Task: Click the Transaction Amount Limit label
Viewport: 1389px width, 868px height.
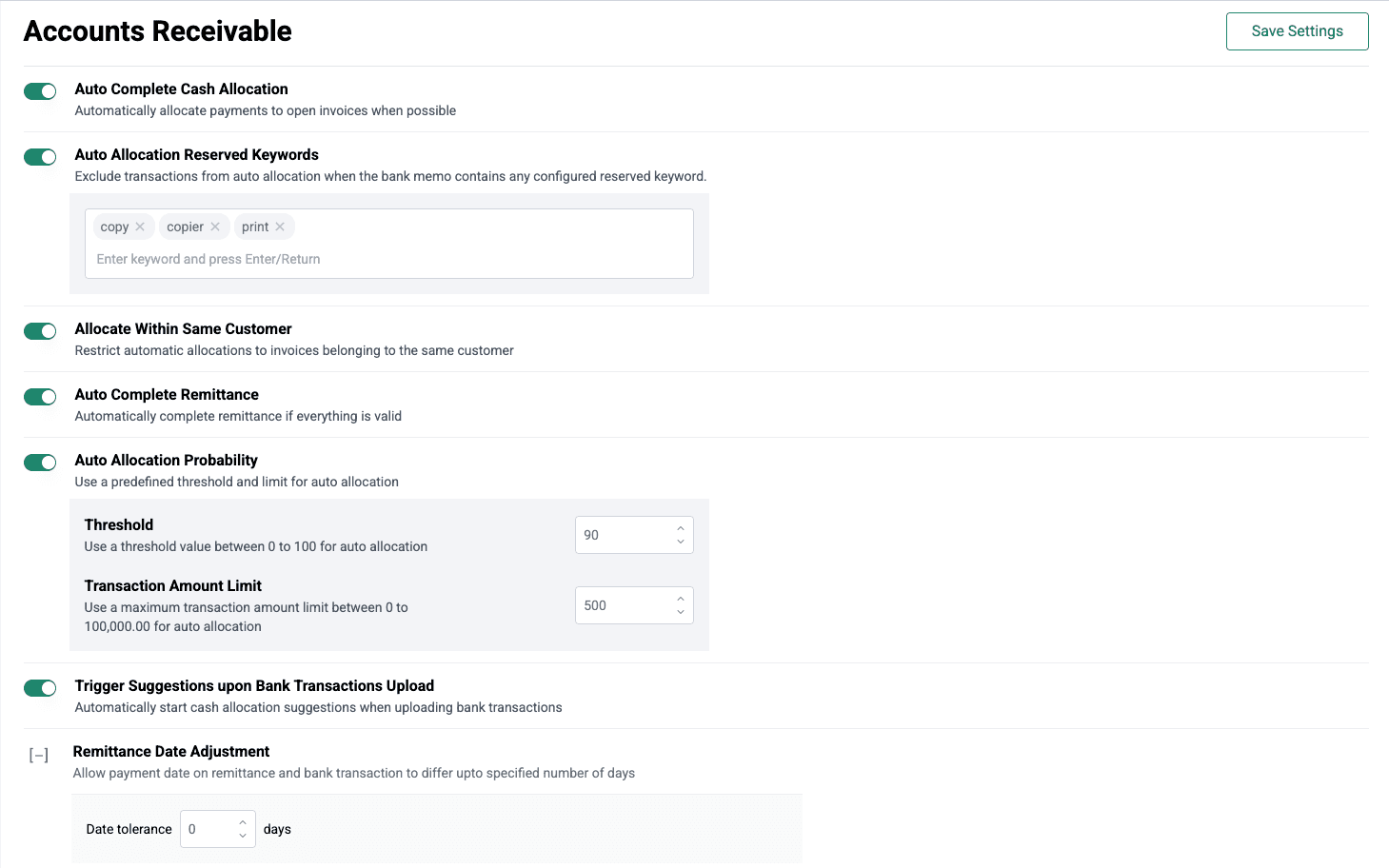Action: (x=173, y=586)
